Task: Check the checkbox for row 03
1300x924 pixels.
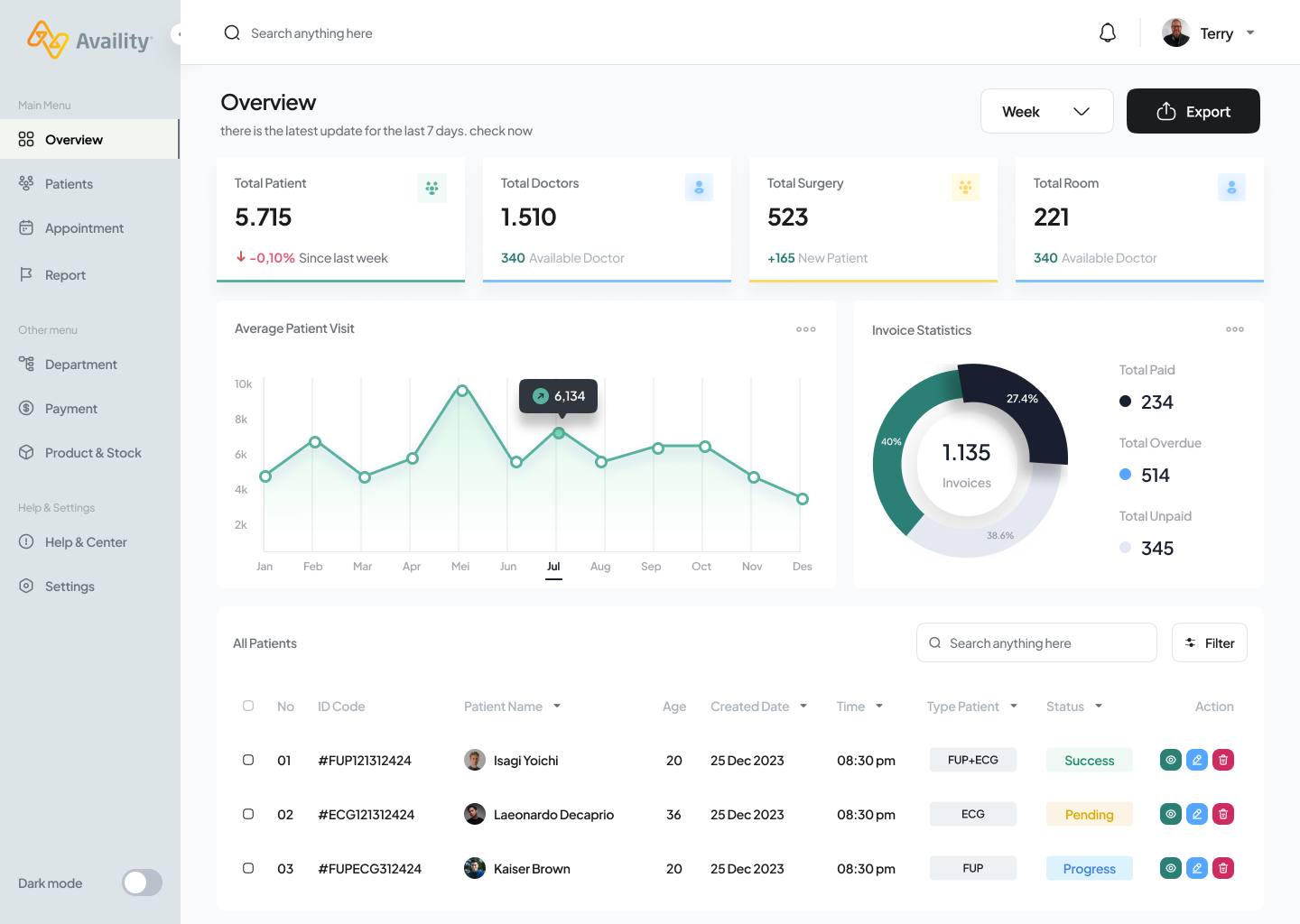Action: point(248,868)
